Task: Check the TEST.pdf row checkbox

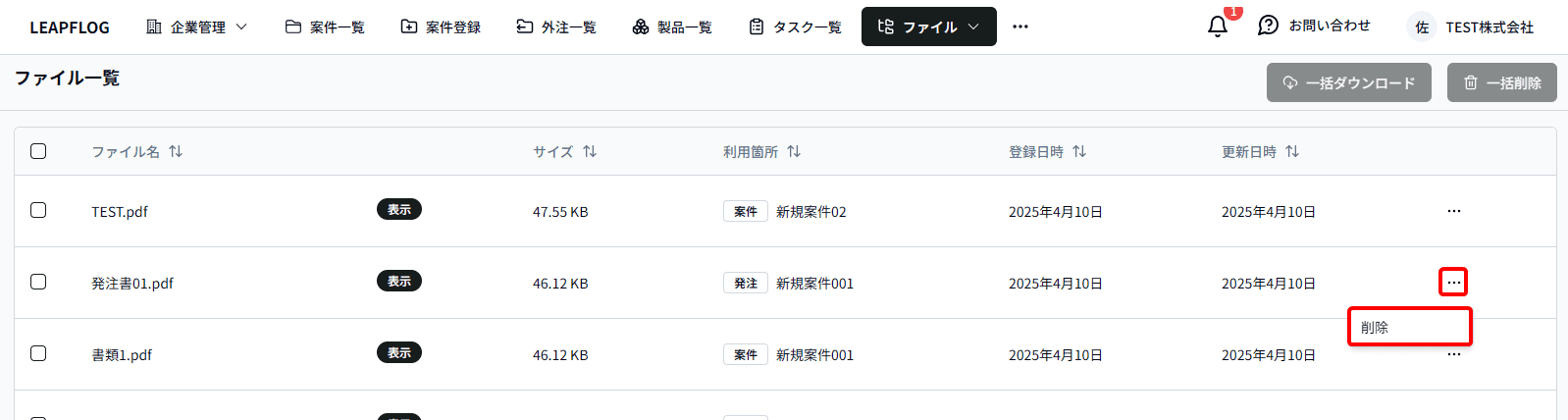Action: pos(38,210)
